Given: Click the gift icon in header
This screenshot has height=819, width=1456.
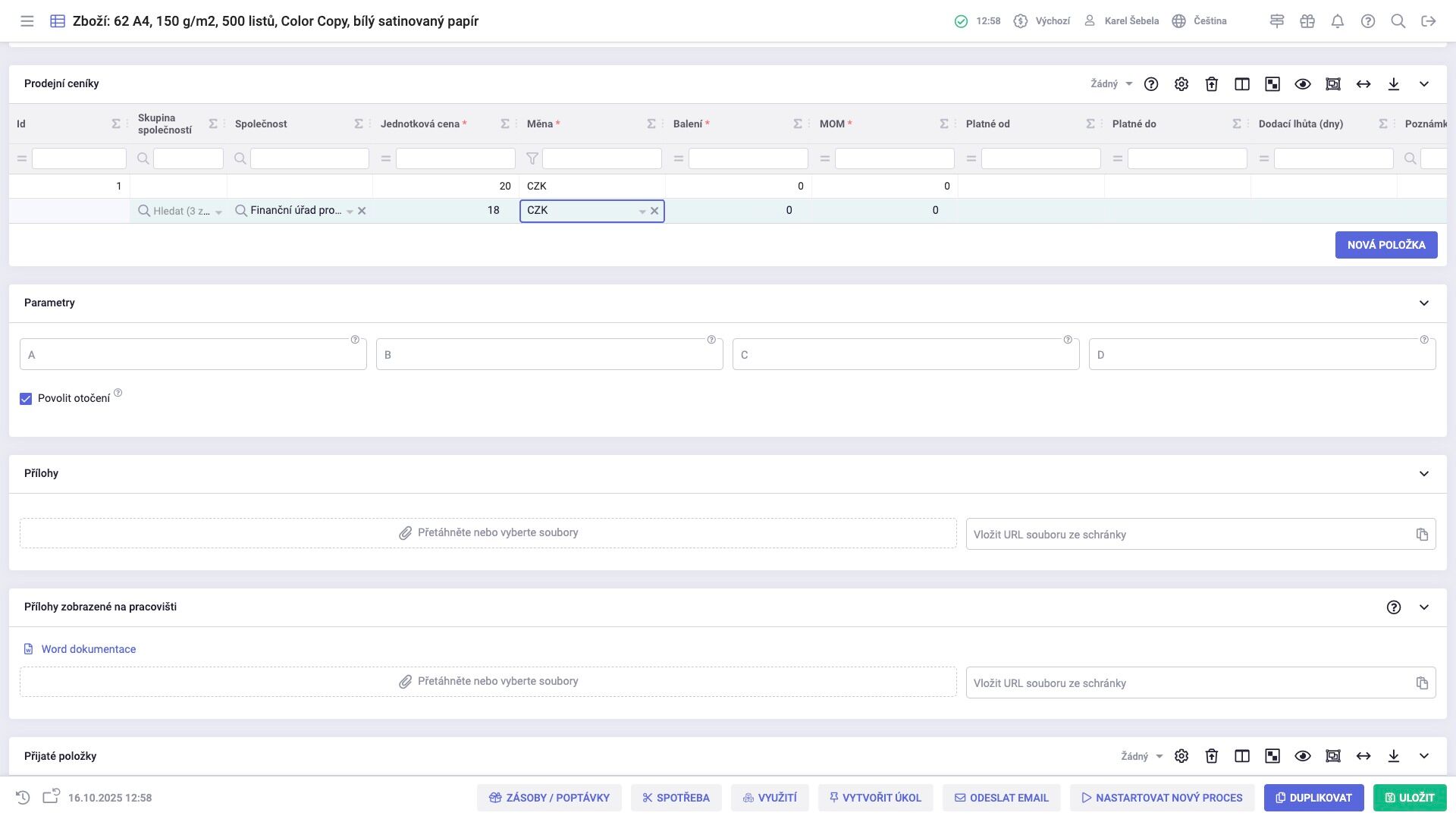Looking at the screenshot, I should (1307, 21).
